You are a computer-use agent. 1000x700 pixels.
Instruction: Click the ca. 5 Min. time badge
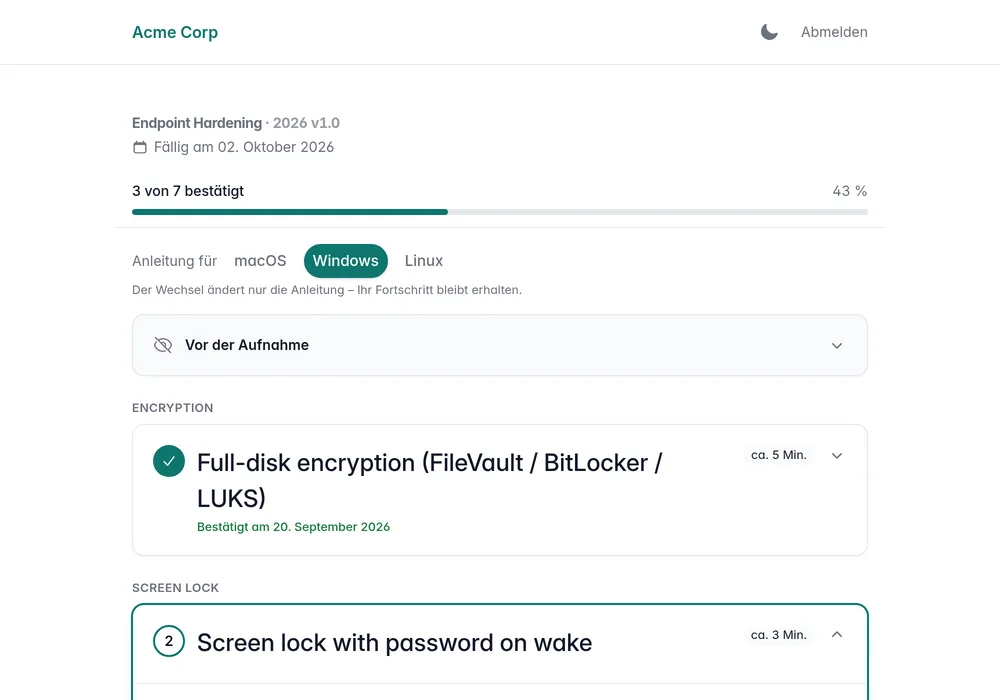click(779, 455)
